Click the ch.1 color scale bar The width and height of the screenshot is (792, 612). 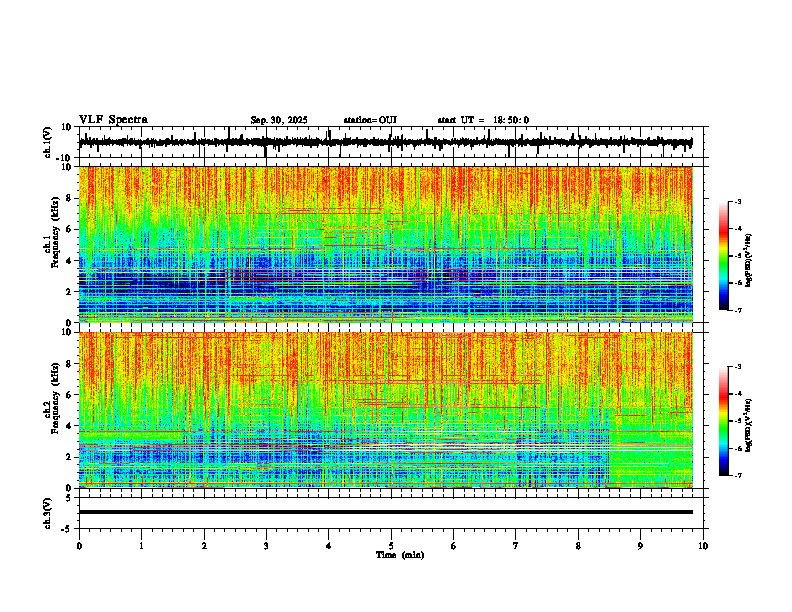[x=723, y=256]
